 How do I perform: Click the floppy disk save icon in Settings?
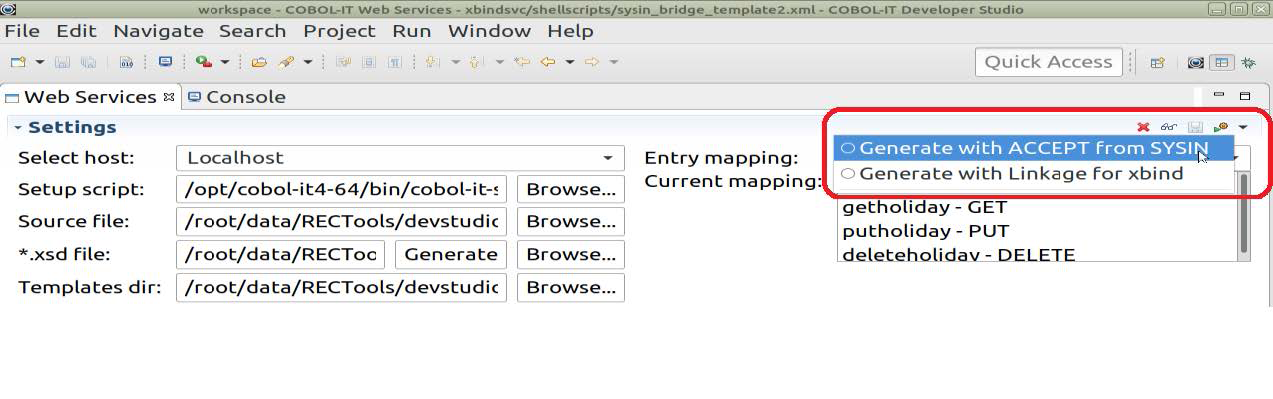[1195, 127]
